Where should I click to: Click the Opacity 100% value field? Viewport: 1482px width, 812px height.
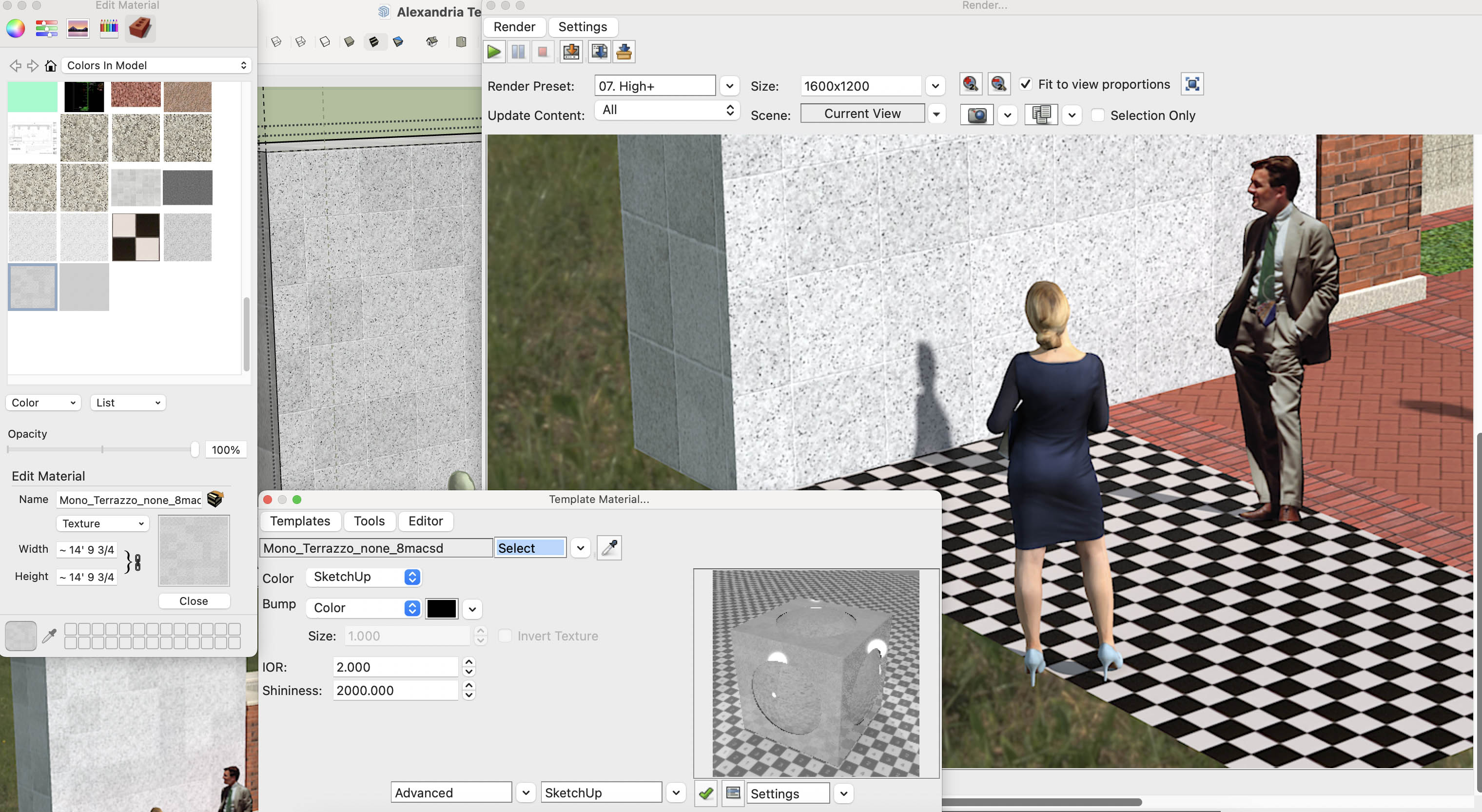(226, 450)
